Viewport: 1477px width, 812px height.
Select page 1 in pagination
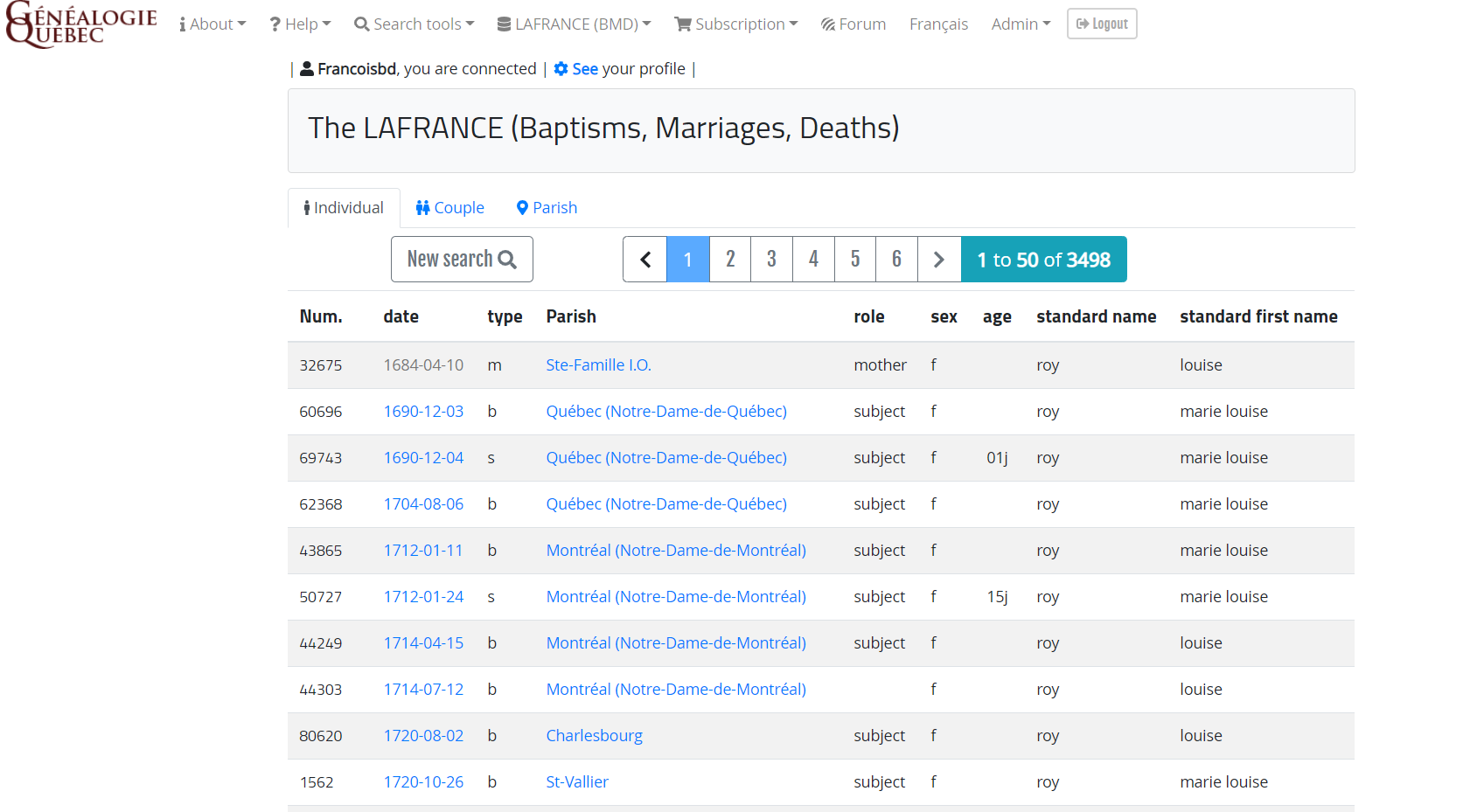pyautogui.click(x=688, y=260)
